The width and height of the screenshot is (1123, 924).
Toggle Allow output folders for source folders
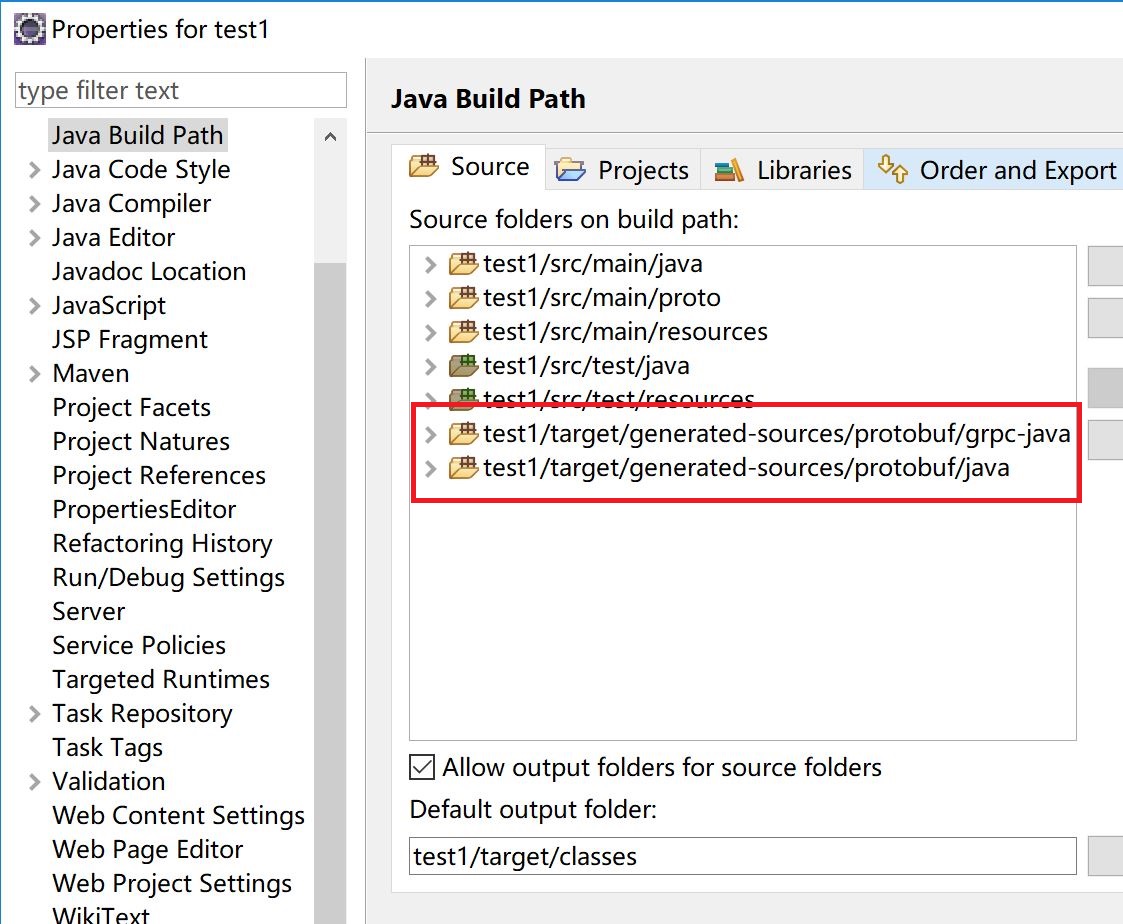[423, 768]
